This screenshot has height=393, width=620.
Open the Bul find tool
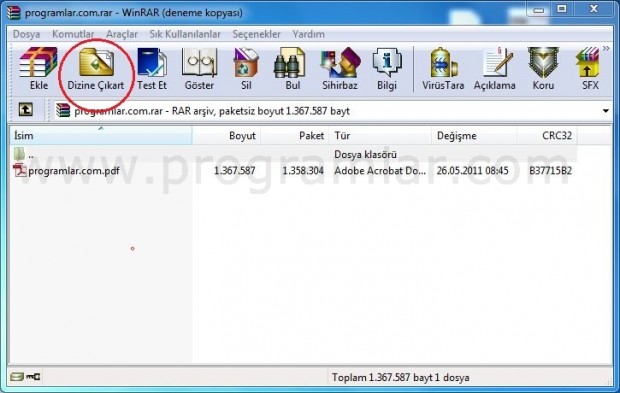pos(292,68)
